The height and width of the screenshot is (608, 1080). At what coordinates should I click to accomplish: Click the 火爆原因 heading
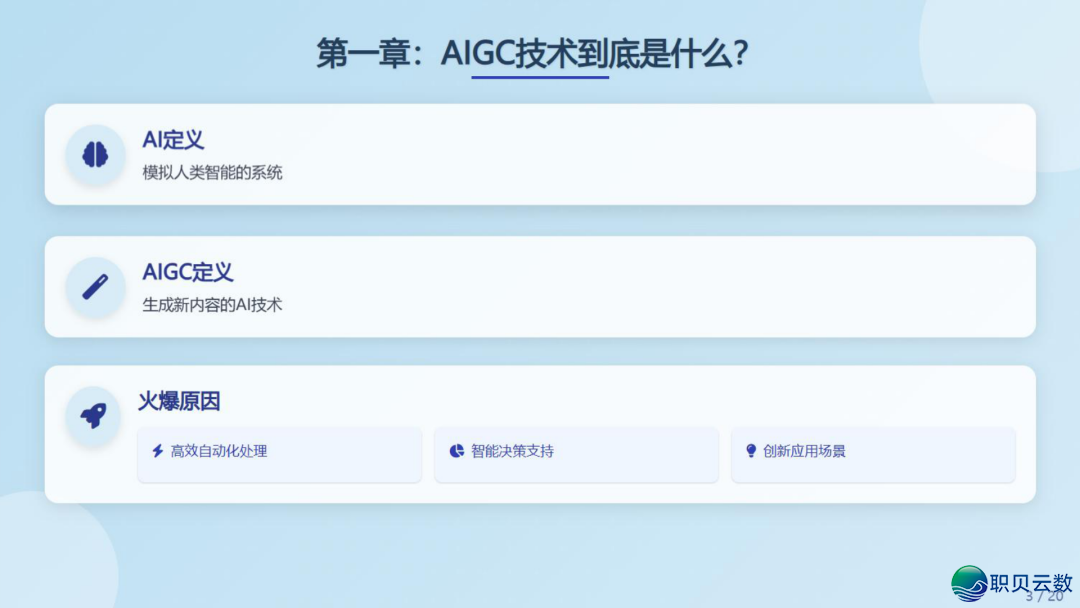tap(179, 401)
